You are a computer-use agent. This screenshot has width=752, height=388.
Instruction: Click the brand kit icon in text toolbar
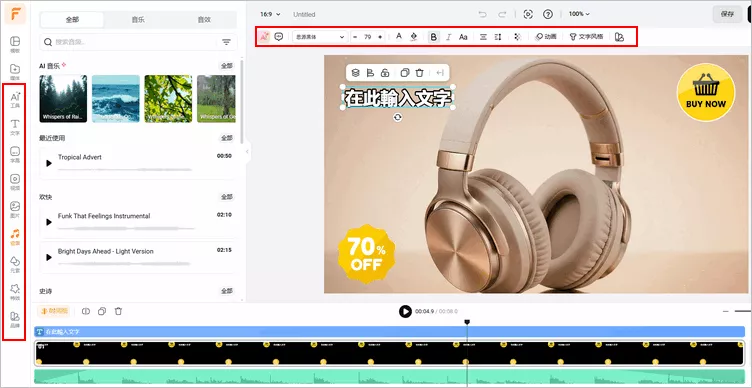(x=619, y=36)
